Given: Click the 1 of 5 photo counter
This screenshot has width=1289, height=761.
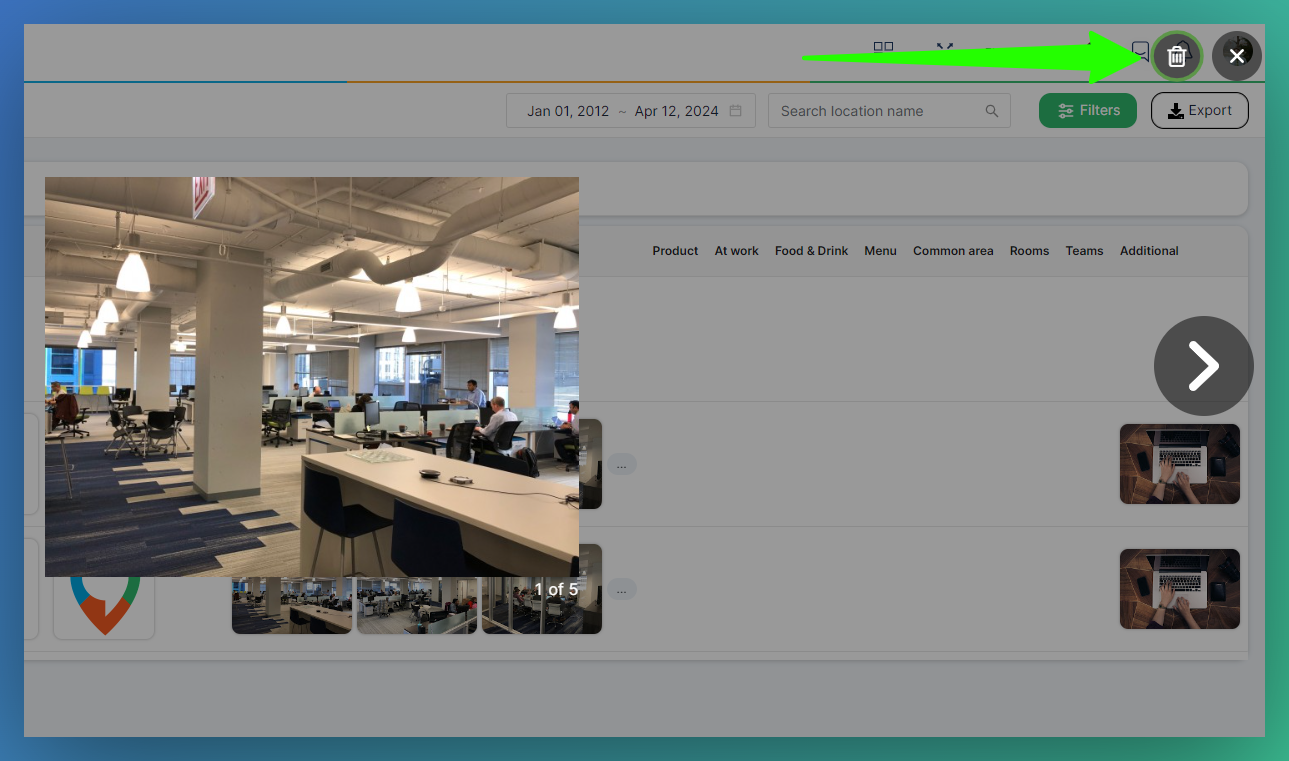Looking at the screenshot, I should 556,589.
